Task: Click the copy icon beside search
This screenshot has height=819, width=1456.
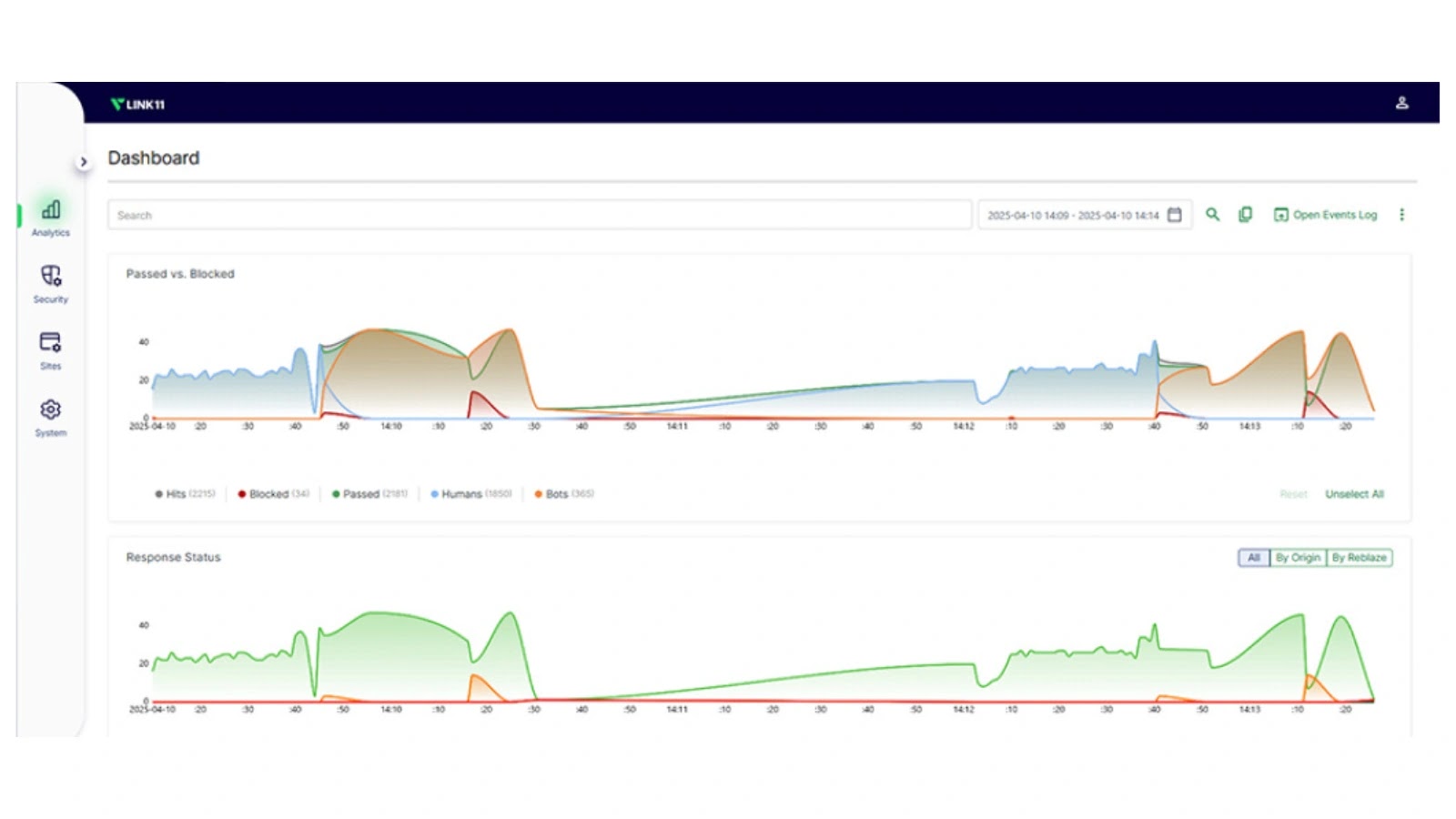Action: pos(1245,215)
